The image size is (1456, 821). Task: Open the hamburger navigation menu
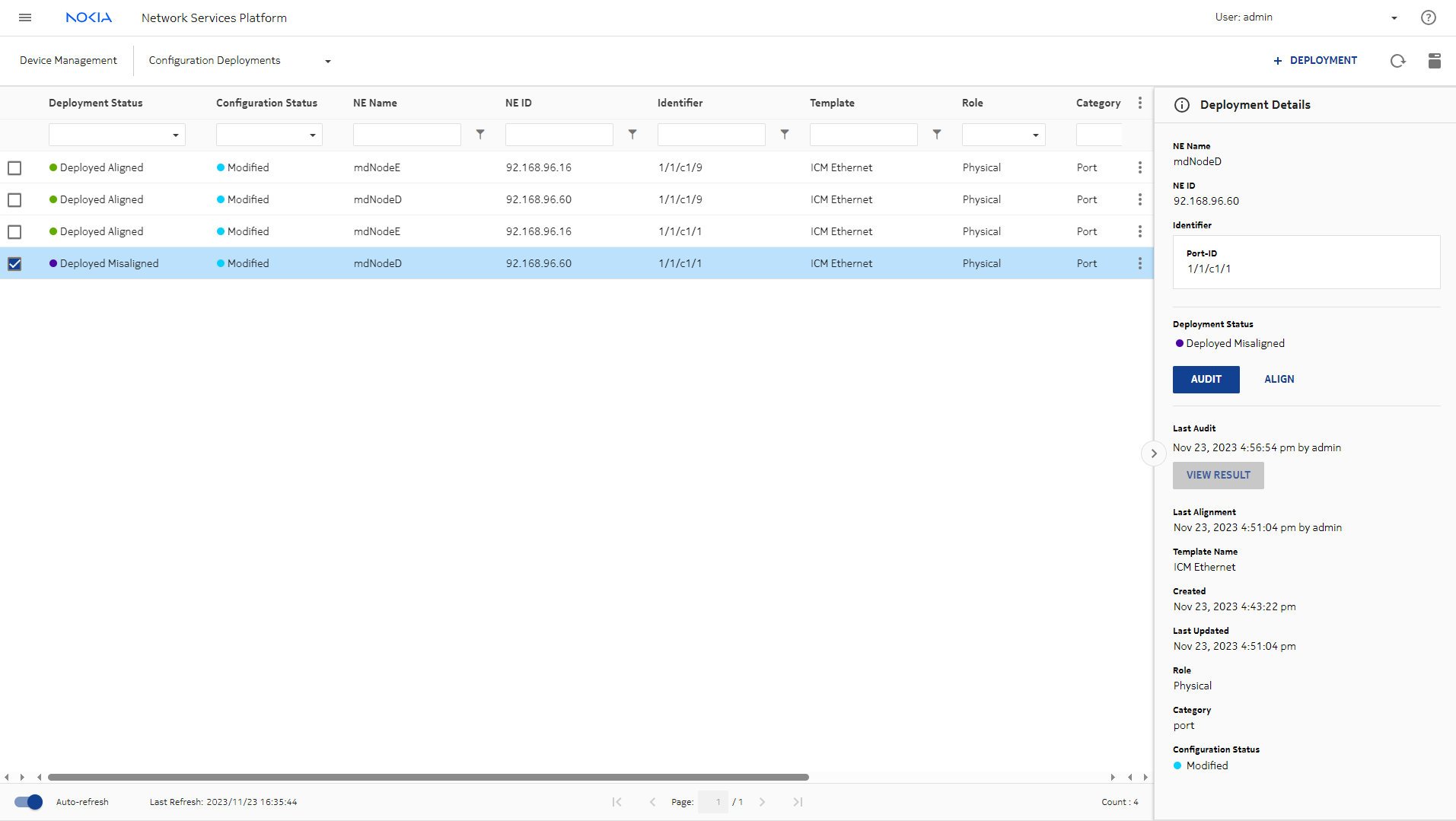pos(25,18)
